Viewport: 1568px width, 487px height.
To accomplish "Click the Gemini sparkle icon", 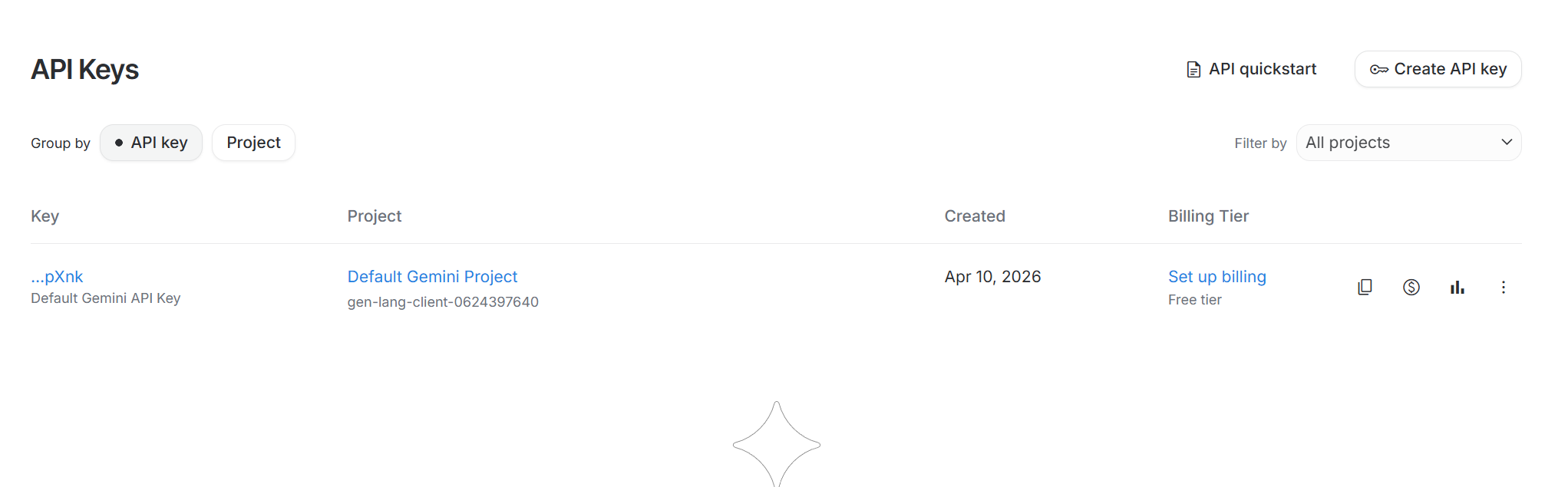I will click(x=776, y=444).
